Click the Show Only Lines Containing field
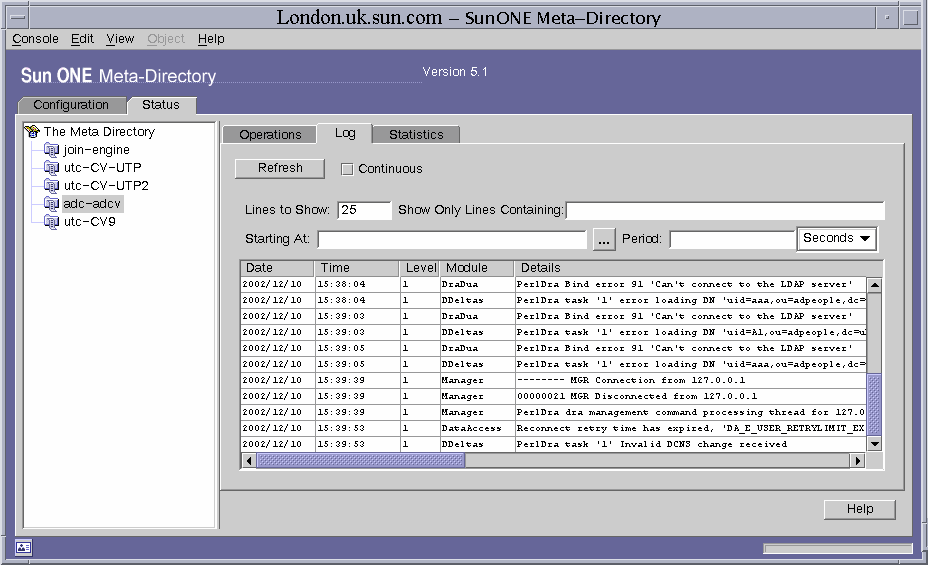 coord(725,210)
